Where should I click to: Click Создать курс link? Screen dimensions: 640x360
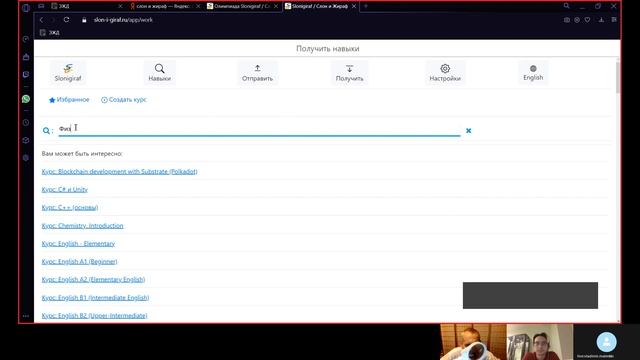tap(124, 100)
